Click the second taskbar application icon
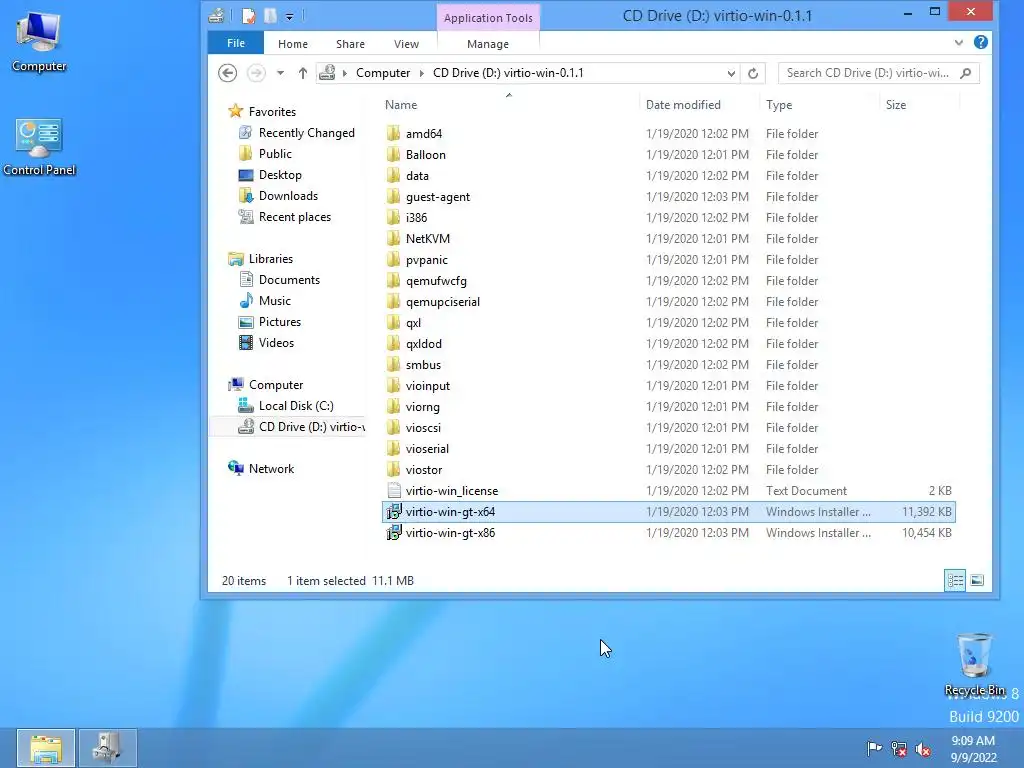Viewport: 1024px width, 768px height. click(x=108, y=748)
